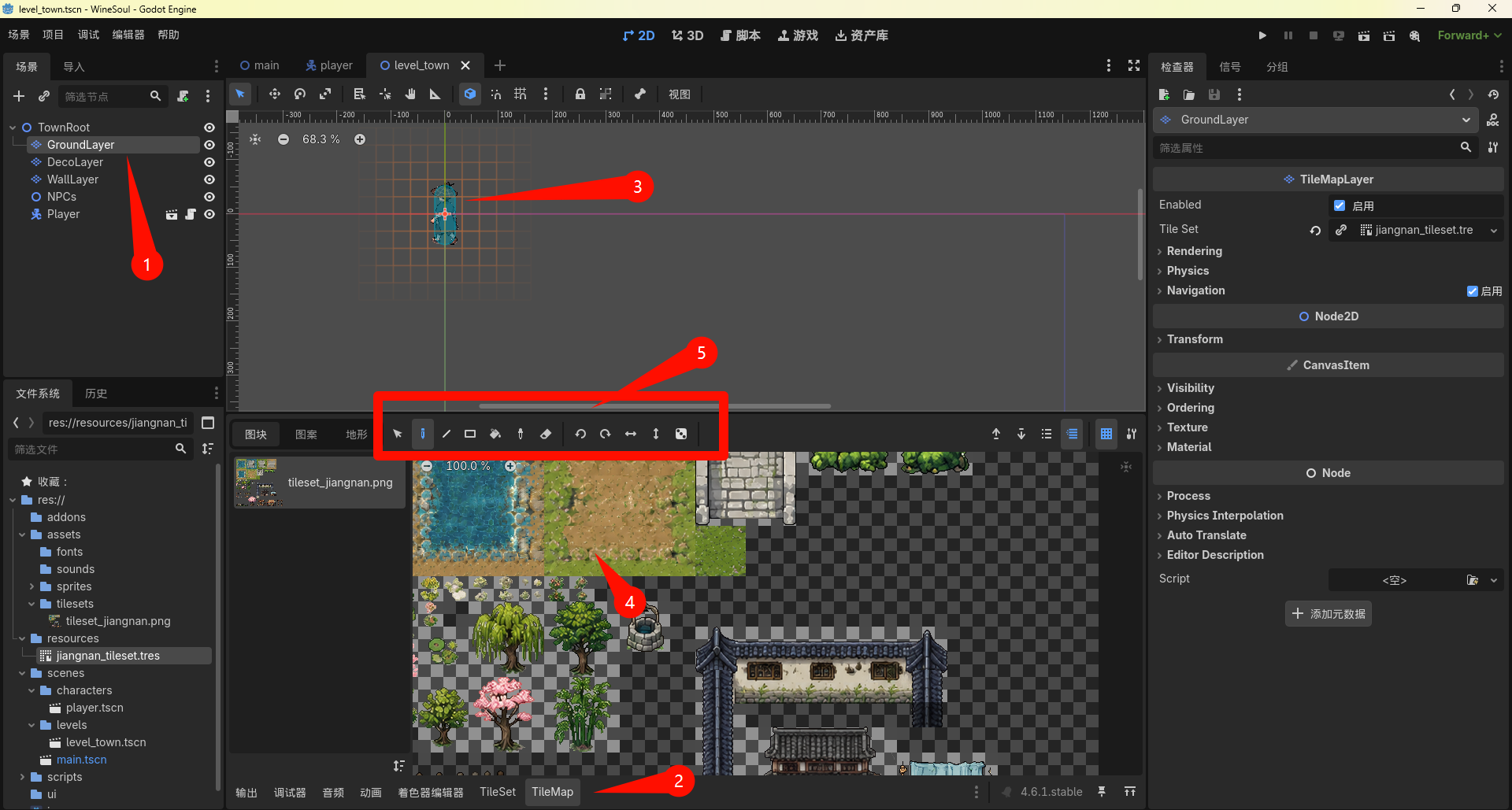1512x810 pixels.
Task: Select the tileset_jiangnan.png atlas thumbnail
Action: [320, 483]
